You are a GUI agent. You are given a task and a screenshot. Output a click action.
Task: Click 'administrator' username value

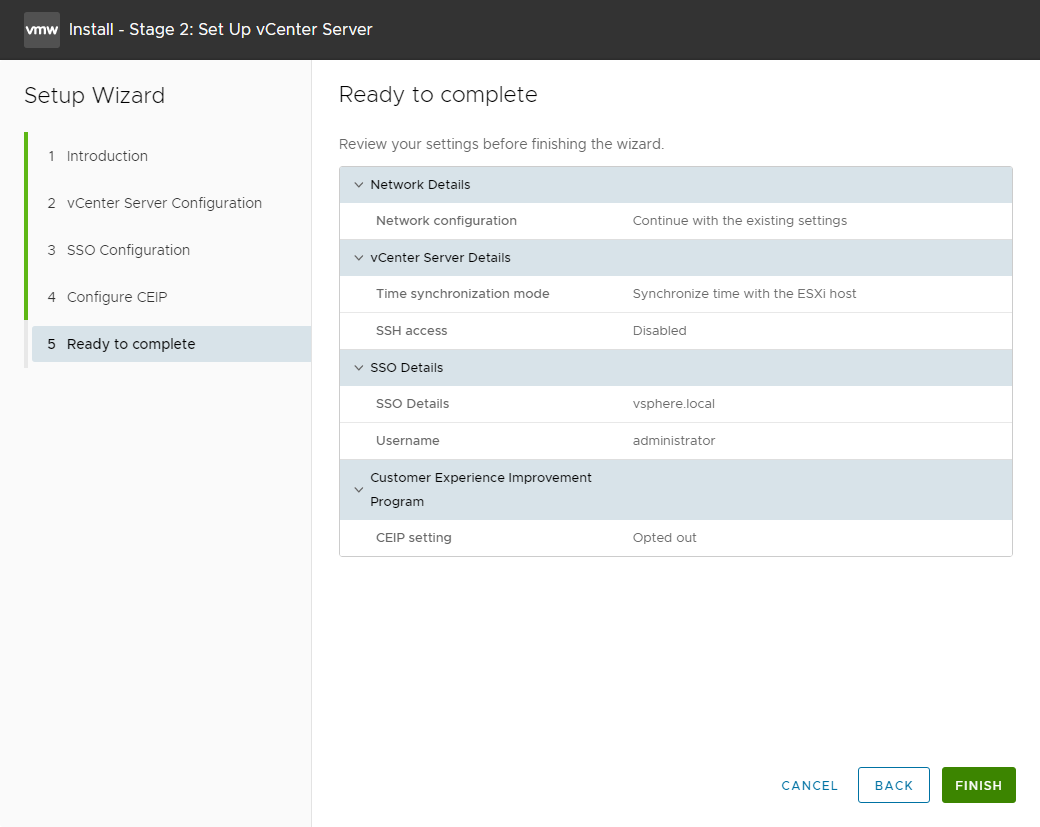point(673,441)
